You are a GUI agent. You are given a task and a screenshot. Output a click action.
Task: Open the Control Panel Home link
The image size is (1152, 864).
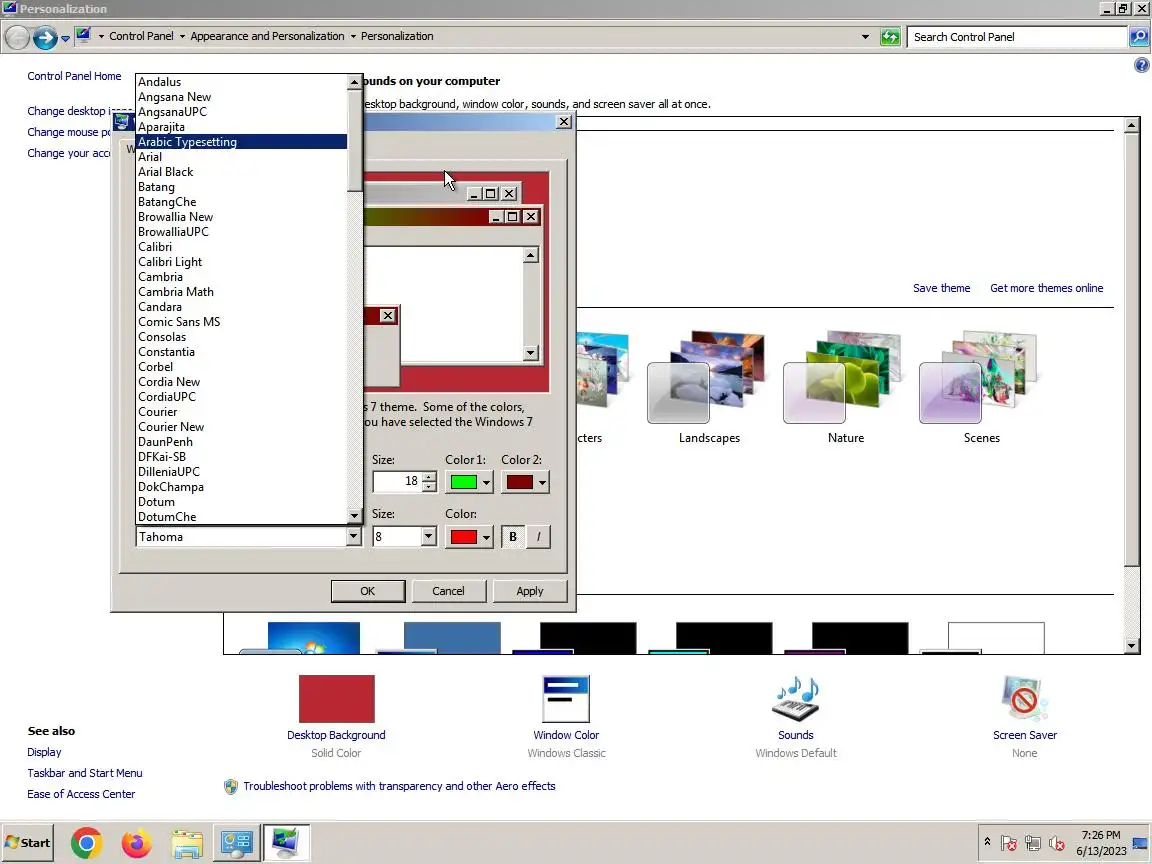tap(74, 76)
